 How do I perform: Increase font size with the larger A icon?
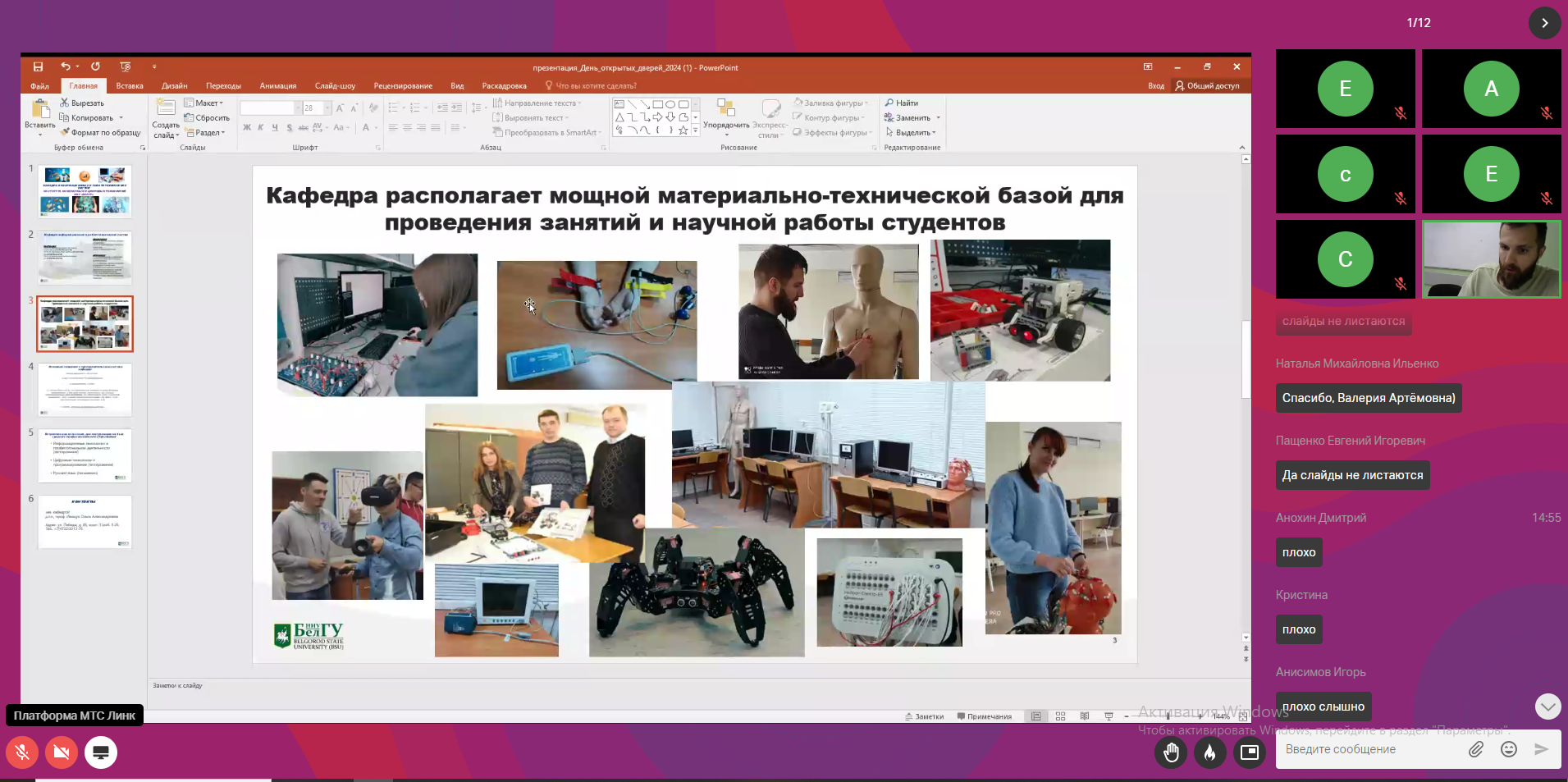tap(340, 108)
